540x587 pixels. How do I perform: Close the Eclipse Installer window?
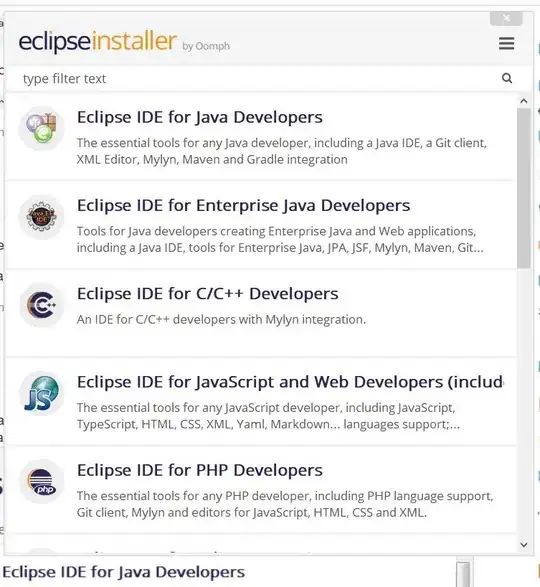(506, 18)
